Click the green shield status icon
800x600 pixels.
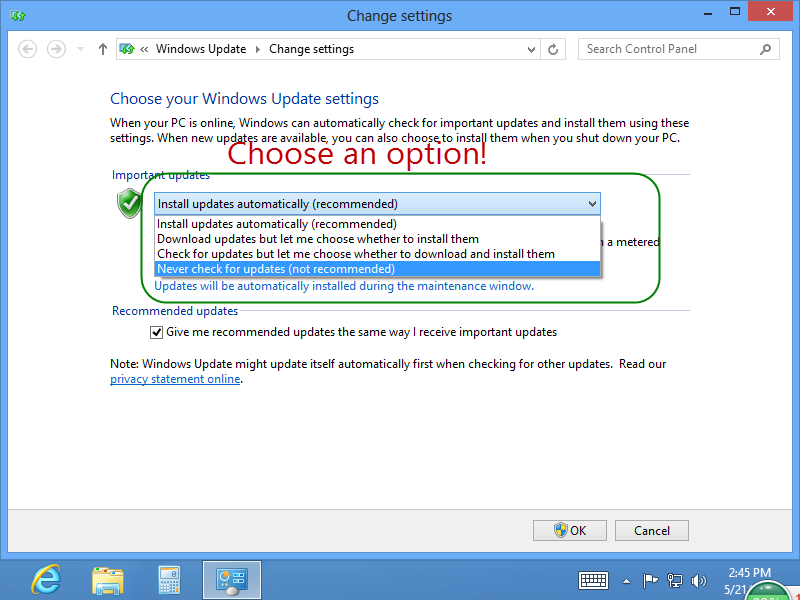(x=130, y=203)
